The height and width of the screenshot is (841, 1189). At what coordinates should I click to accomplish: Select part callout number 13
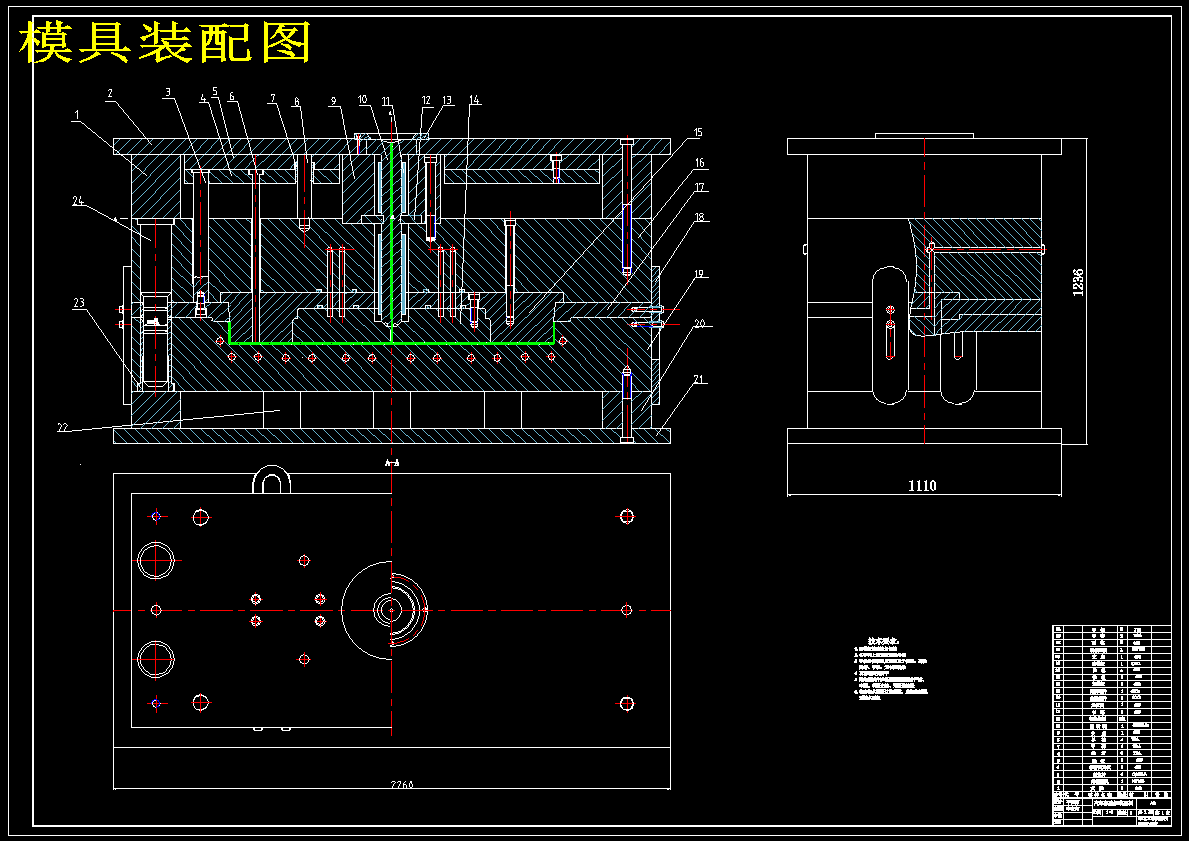[447, 100]
